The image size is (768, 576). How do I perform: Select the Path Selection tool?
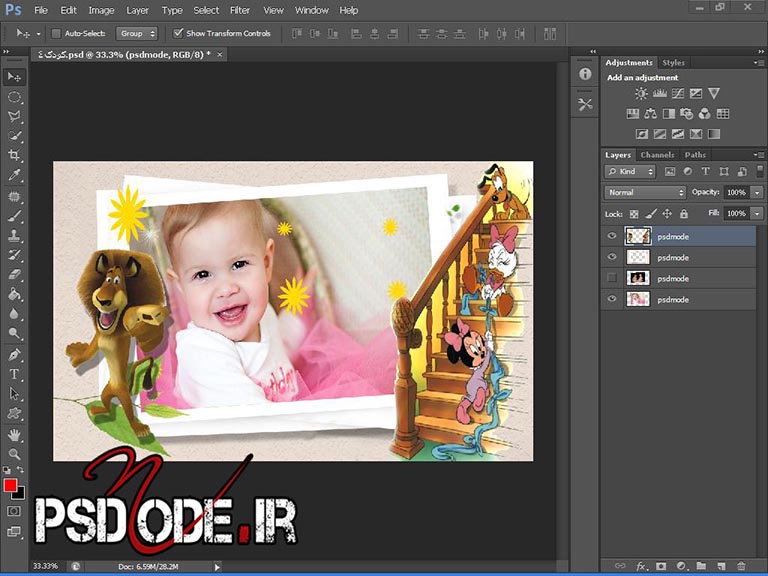(14, 393)
